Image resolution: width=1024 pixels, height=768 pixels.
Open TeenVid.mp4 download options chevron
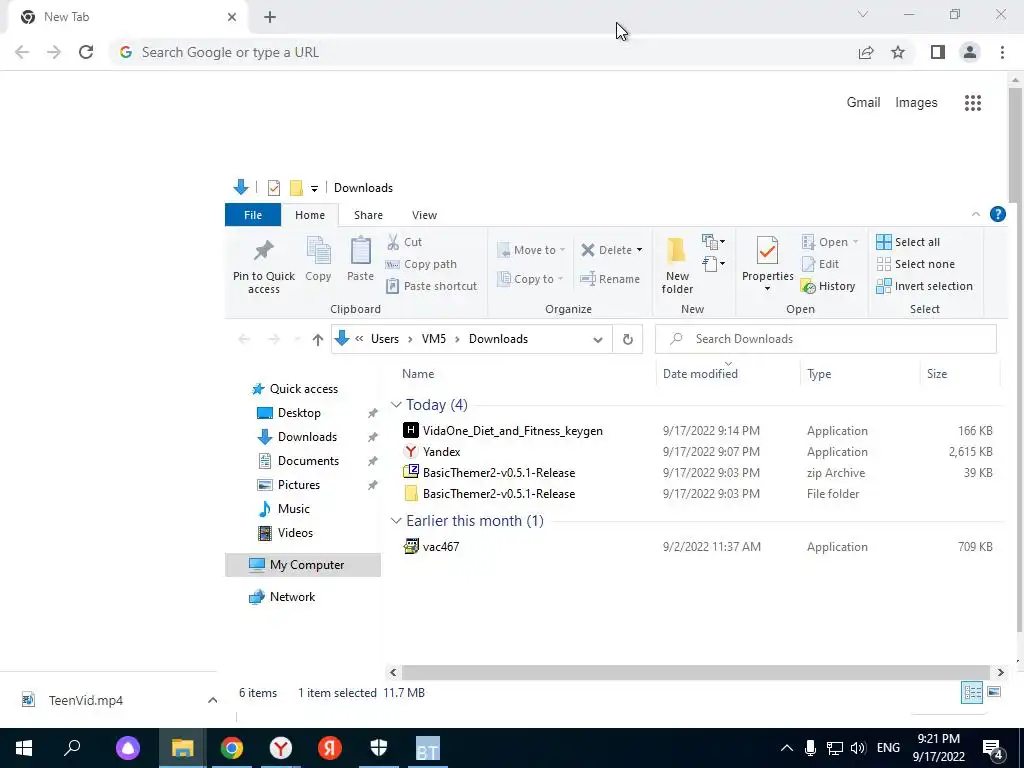point(212,700)
